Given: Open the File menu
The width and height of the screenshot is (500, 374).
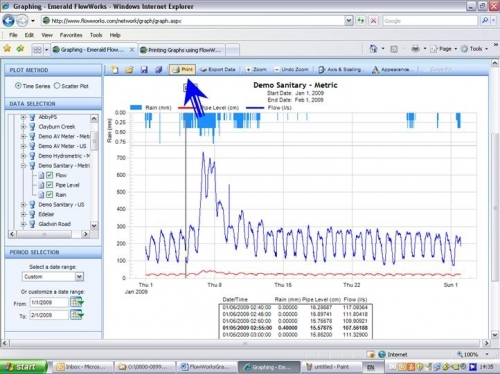Looking at the screenshot, I should coord(13,35).
